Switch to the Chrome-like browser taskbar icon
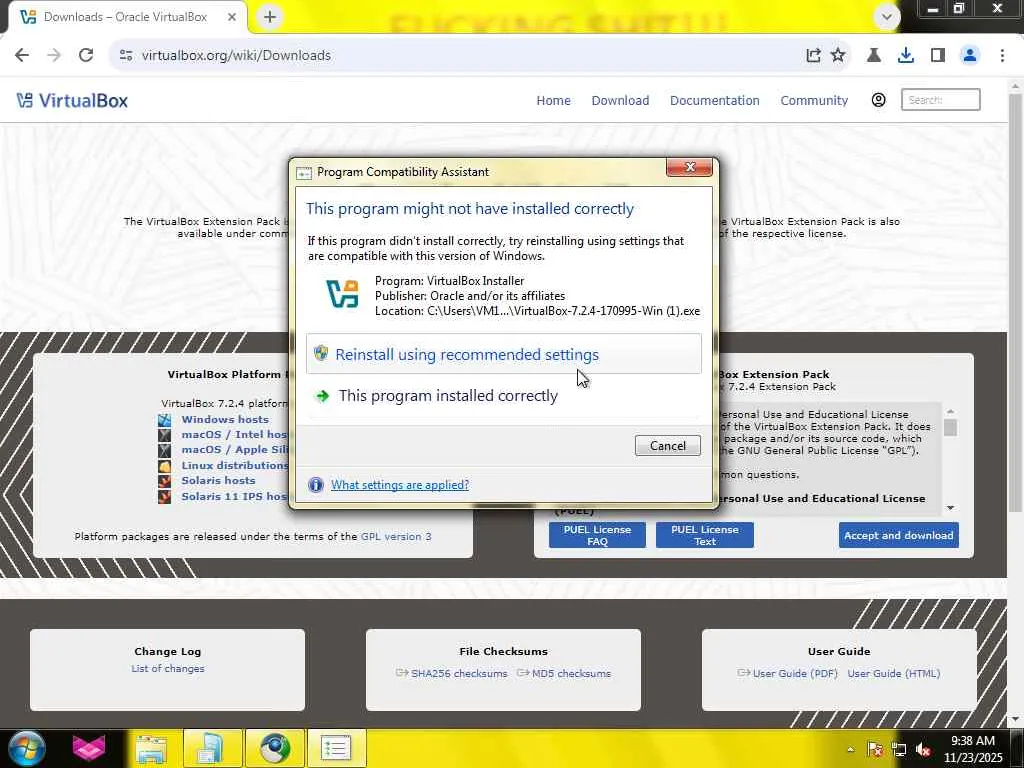 point(275,748)
